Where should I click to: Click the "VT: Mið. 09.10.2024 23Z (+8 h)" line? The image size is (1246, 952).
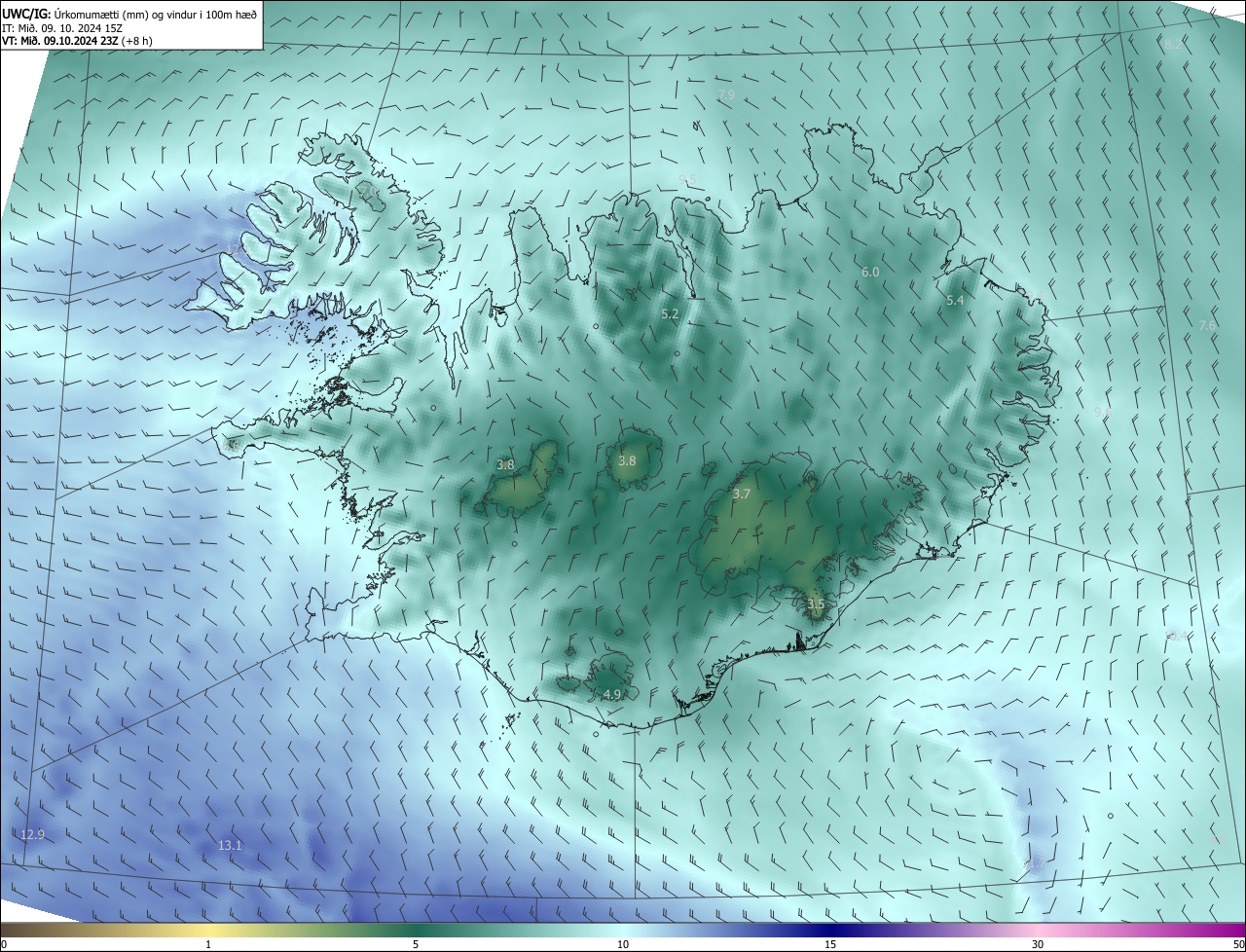[78, 41]
